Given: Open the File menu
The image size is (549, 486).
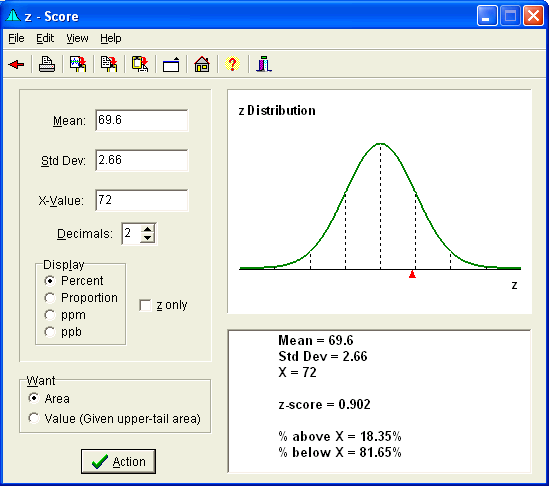Looking at the screenshot, I should point(16,38).
